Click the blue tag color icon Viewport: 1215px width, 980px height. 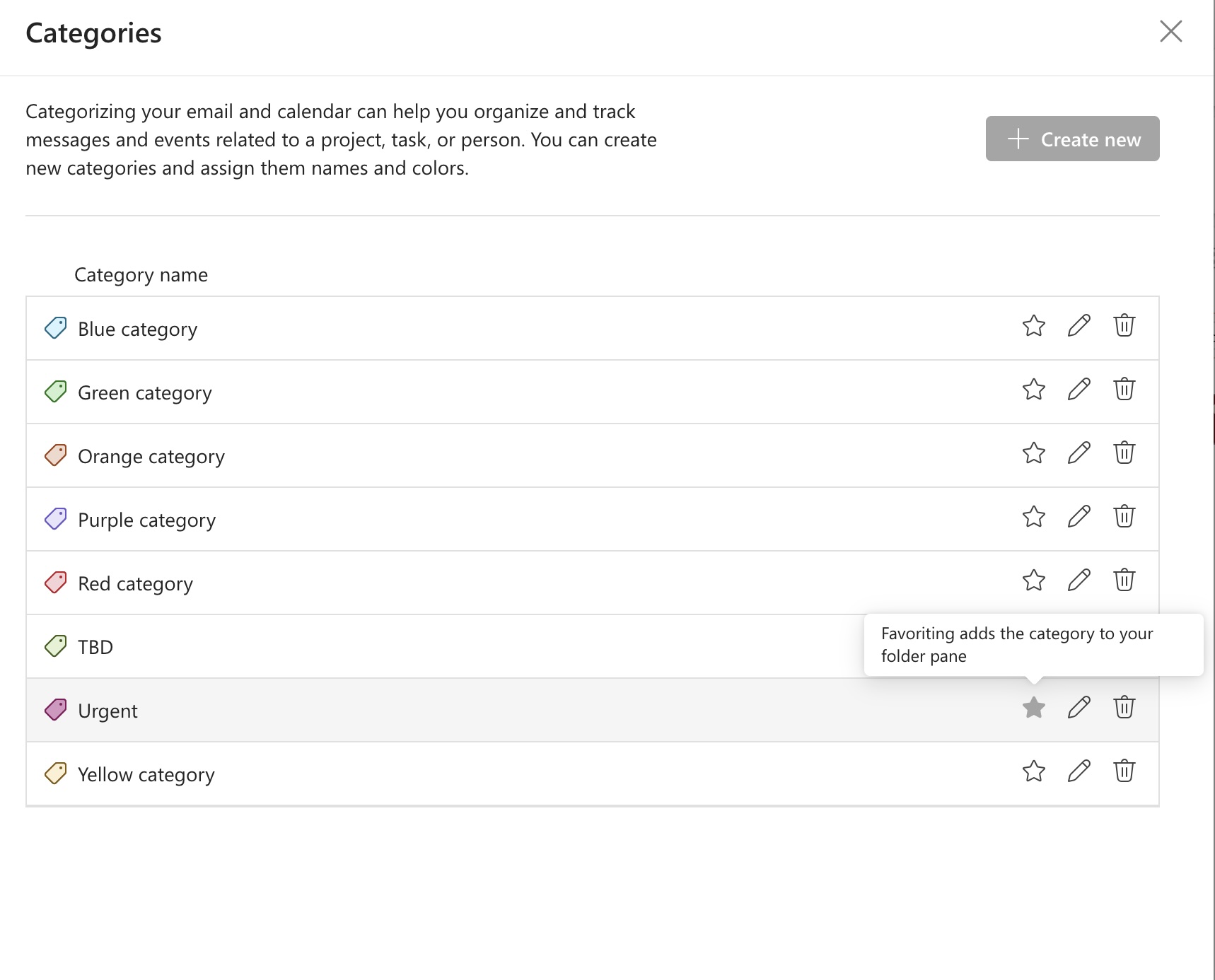click(x=56, y=328)
